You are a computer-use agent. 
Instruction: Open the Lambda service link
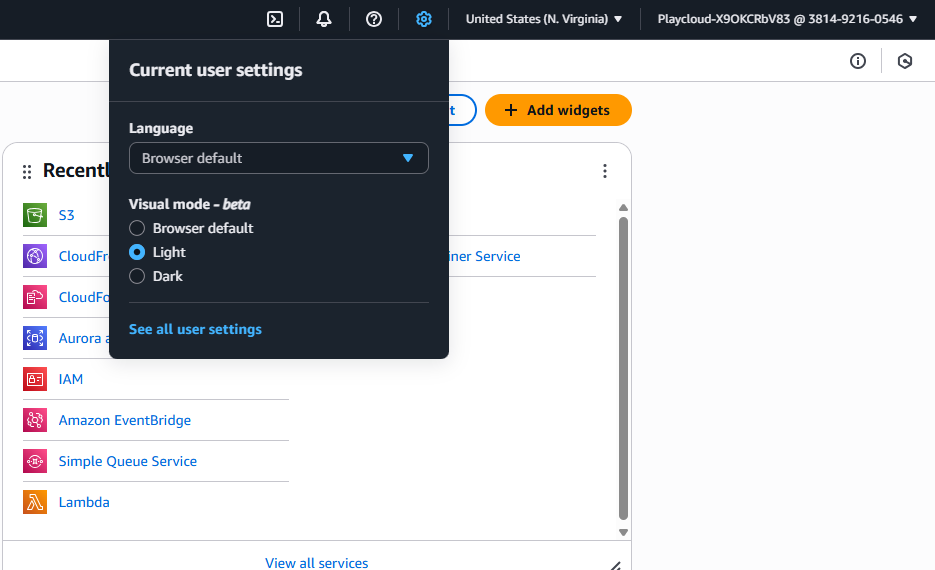click(84, 502)
